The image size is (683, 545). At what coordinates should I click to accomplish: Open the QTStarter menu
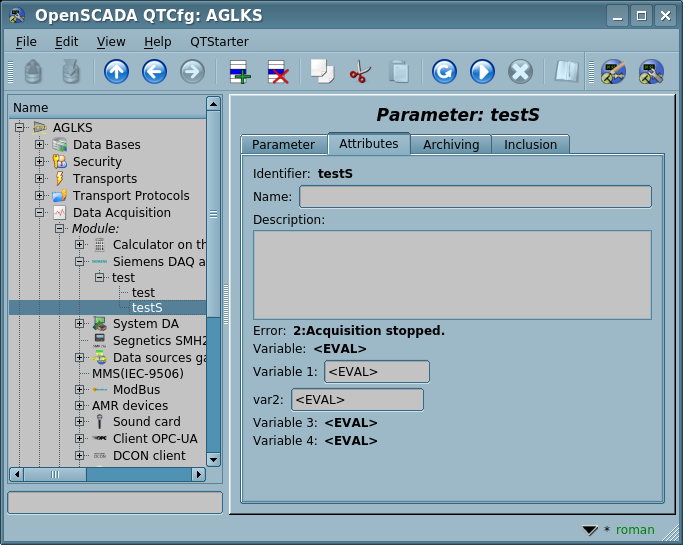219,41
